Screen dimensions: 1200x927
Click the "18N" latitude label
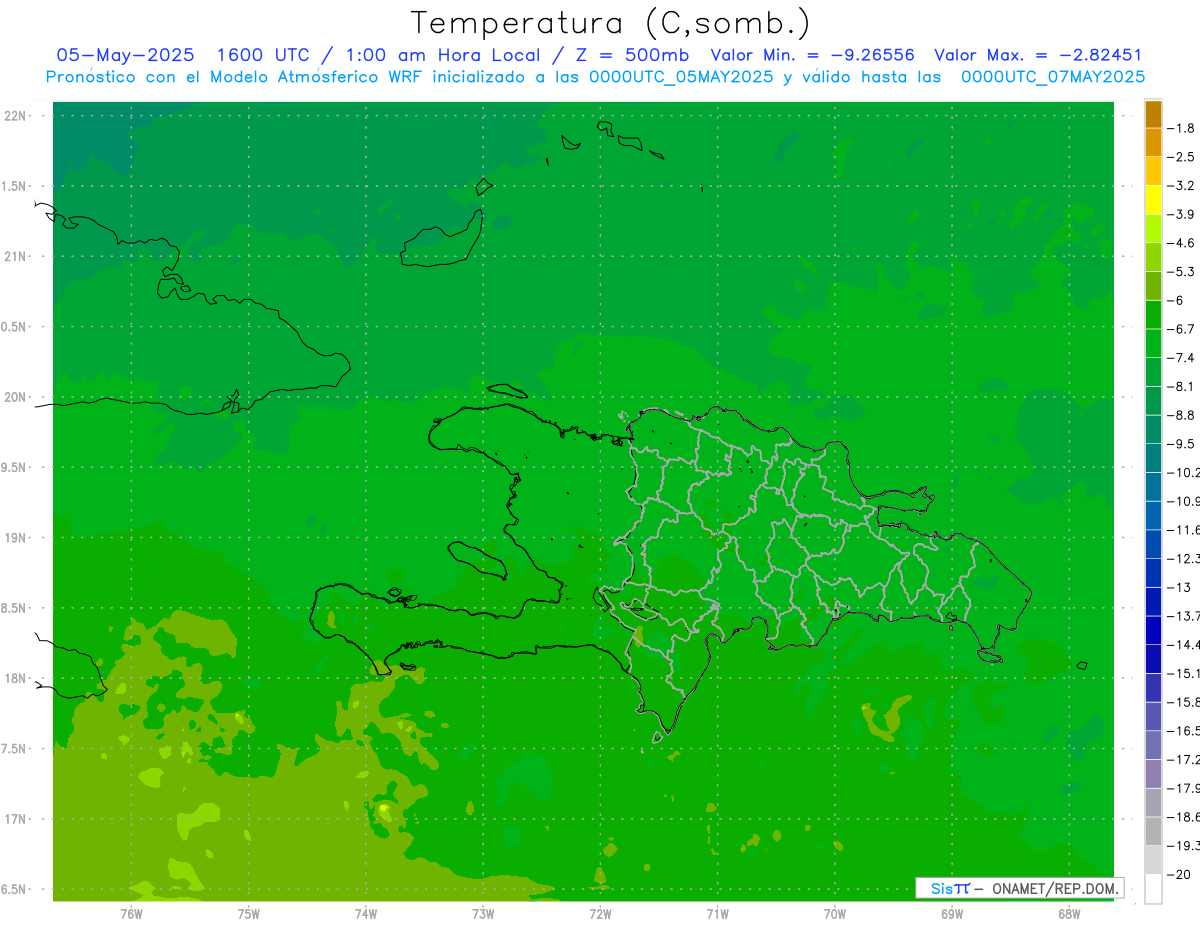tap(15, 679)
